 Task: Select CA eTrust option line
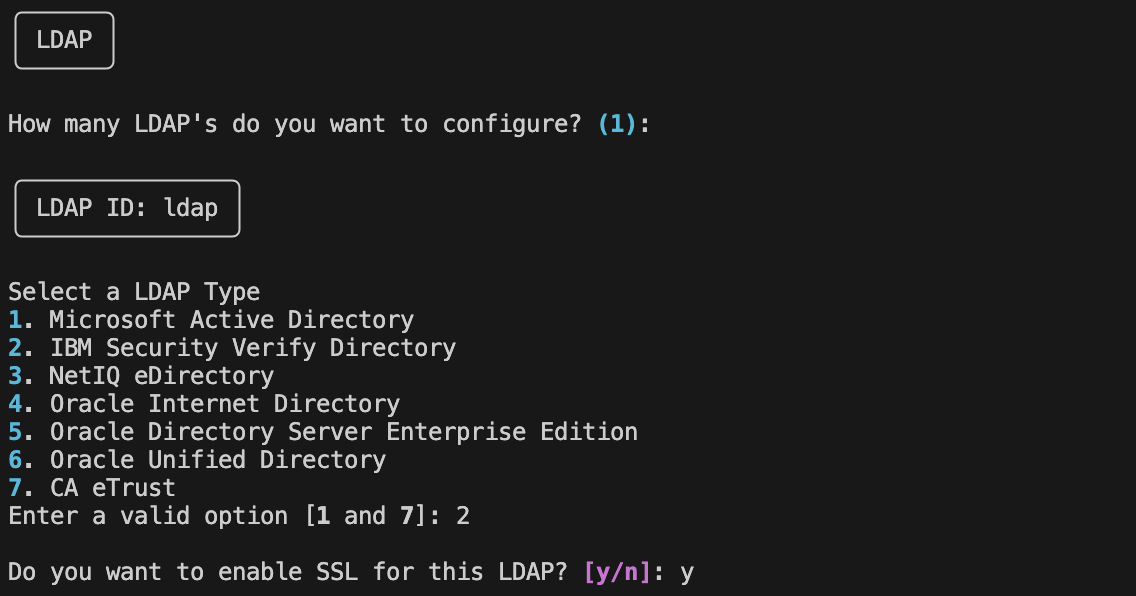pos(92,488)
